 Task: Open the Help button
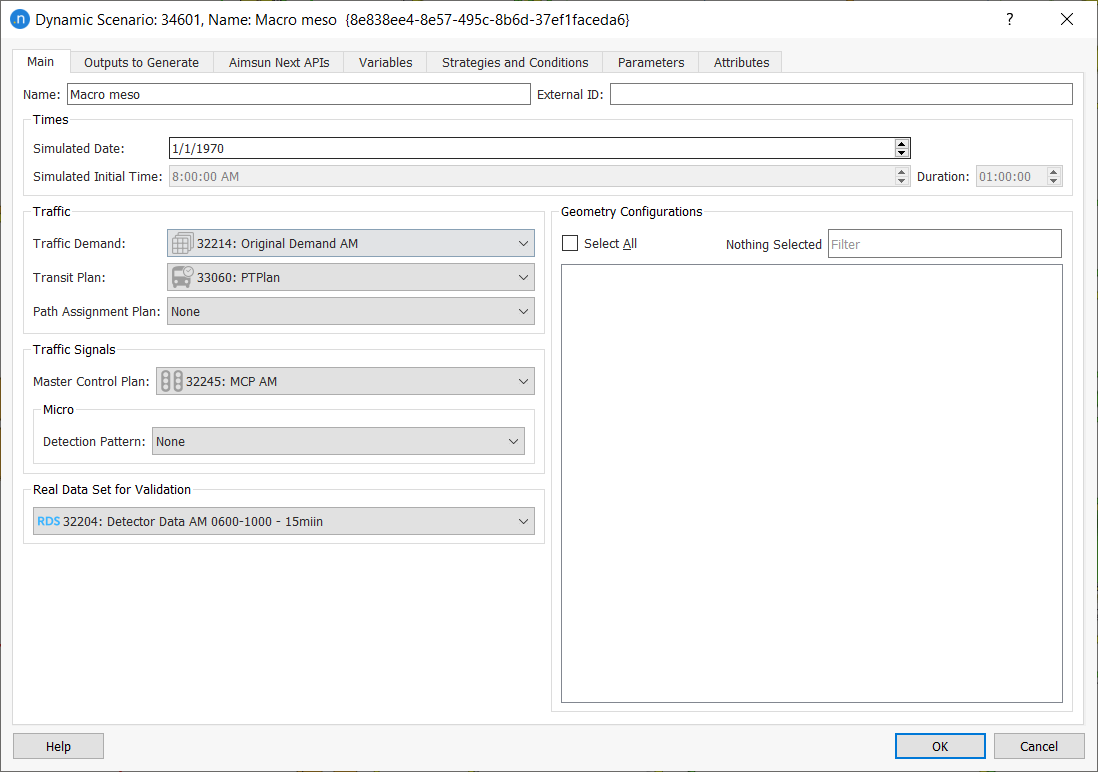tap(58, 746)
